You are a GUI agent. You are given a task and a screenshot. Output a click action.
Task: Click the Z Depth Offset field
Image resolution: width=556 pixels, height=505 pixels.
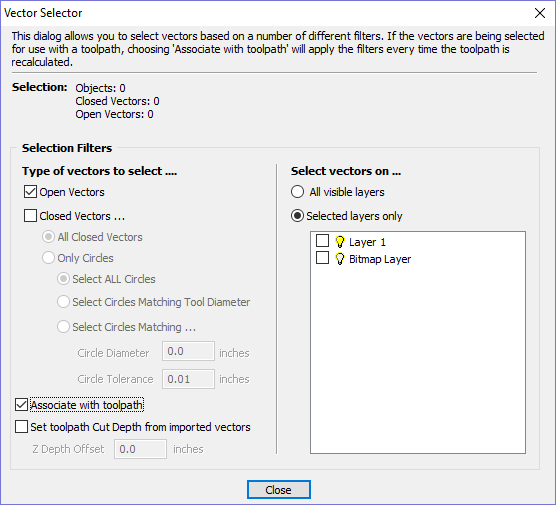pos(140,449)
